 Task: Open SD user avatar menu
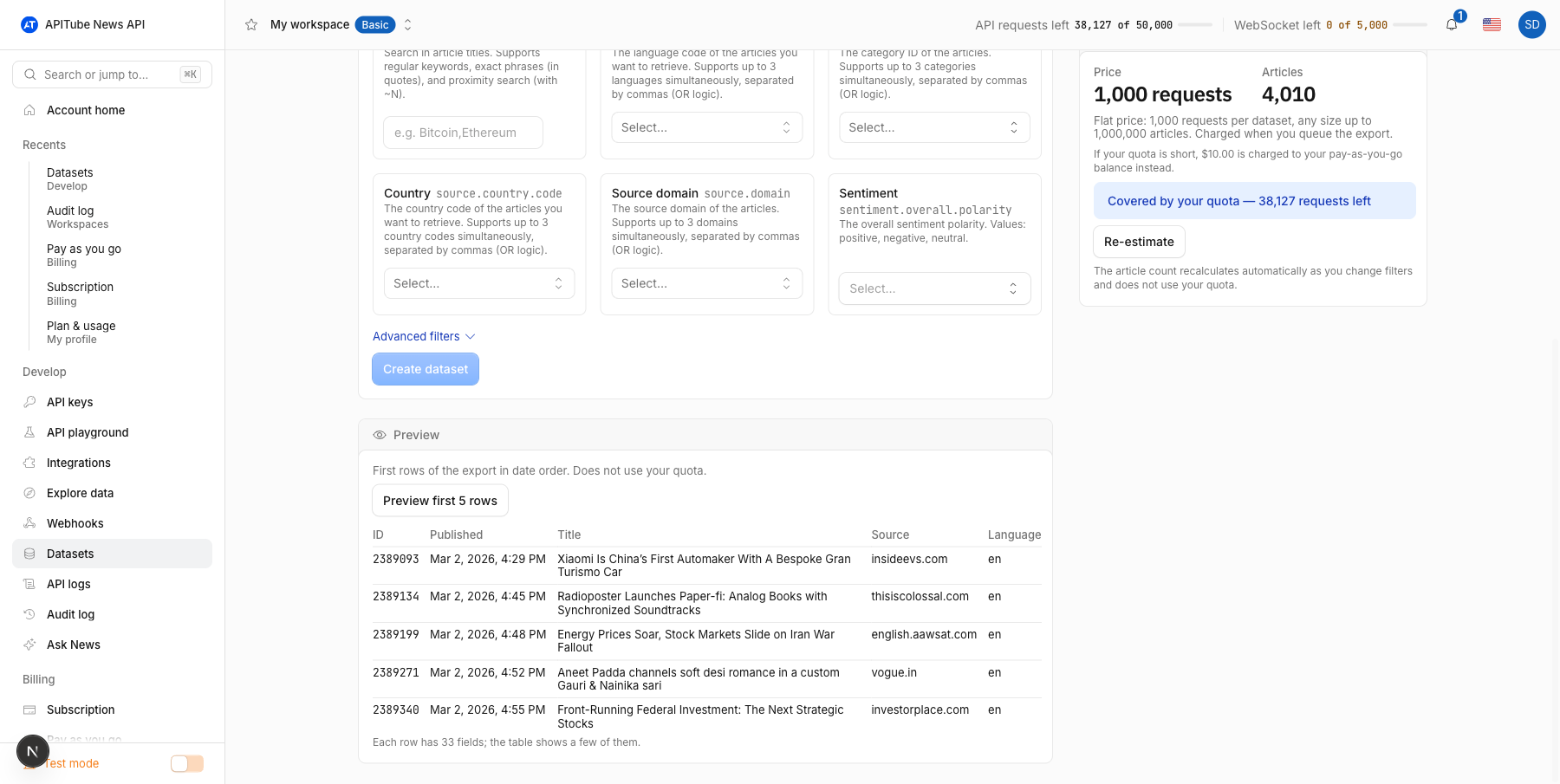(1532, 24)
